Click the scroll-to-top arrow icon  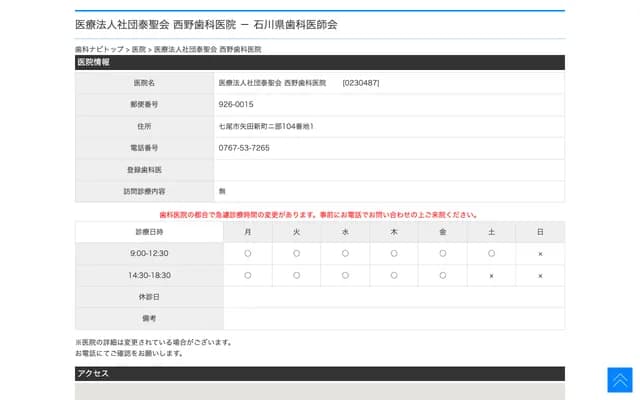click(x=619, y=380)
